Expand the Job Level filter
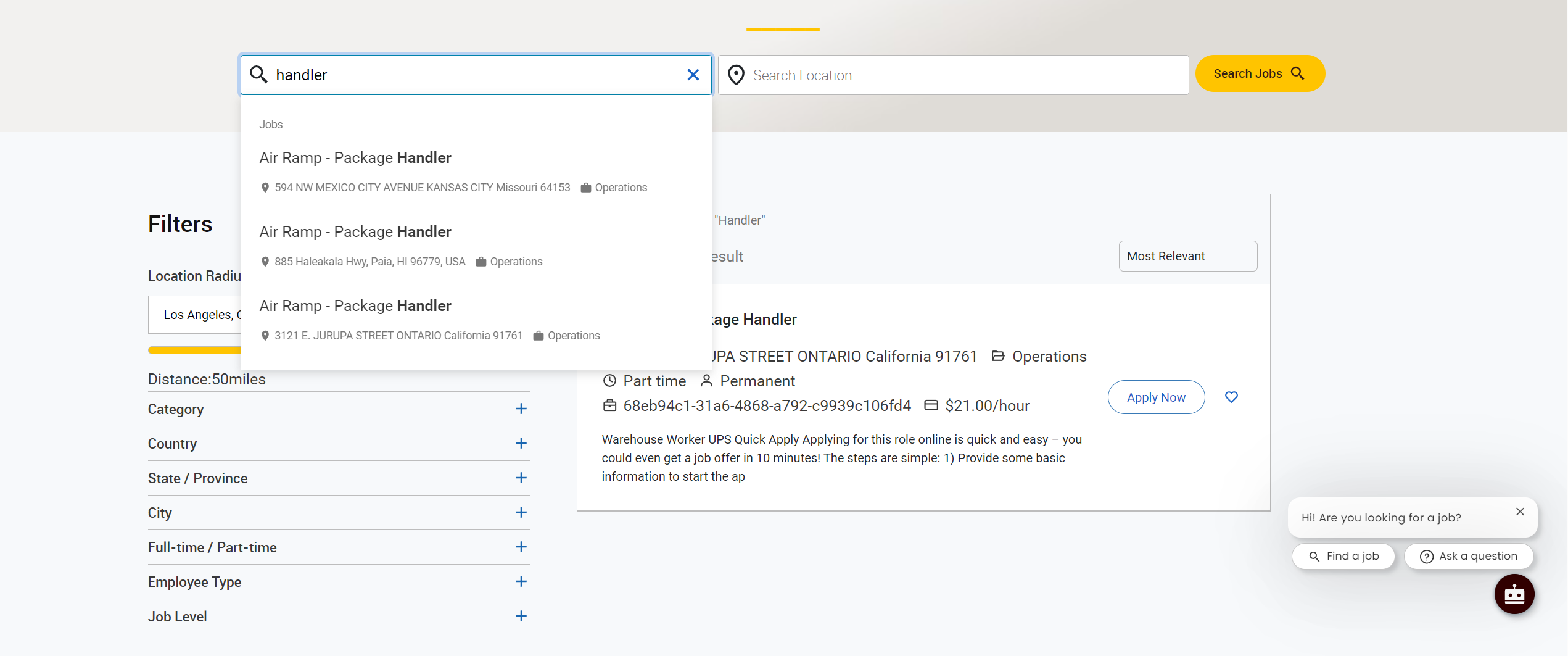The width and height of the screenshot is (1568, 656). pos(339,617)
